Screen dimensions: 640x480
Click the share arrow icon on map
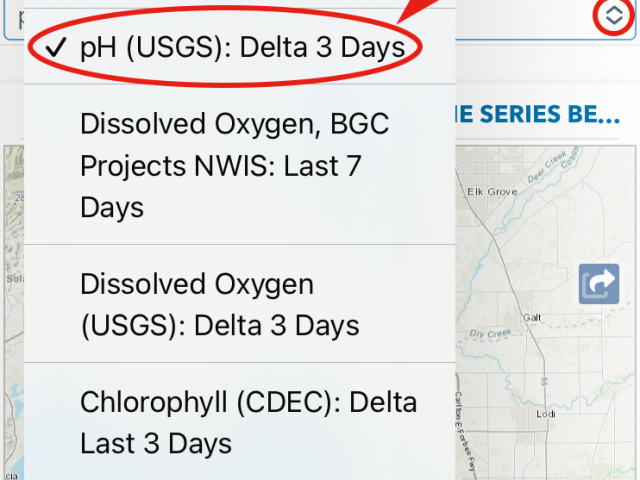click(x=599, y=284)
